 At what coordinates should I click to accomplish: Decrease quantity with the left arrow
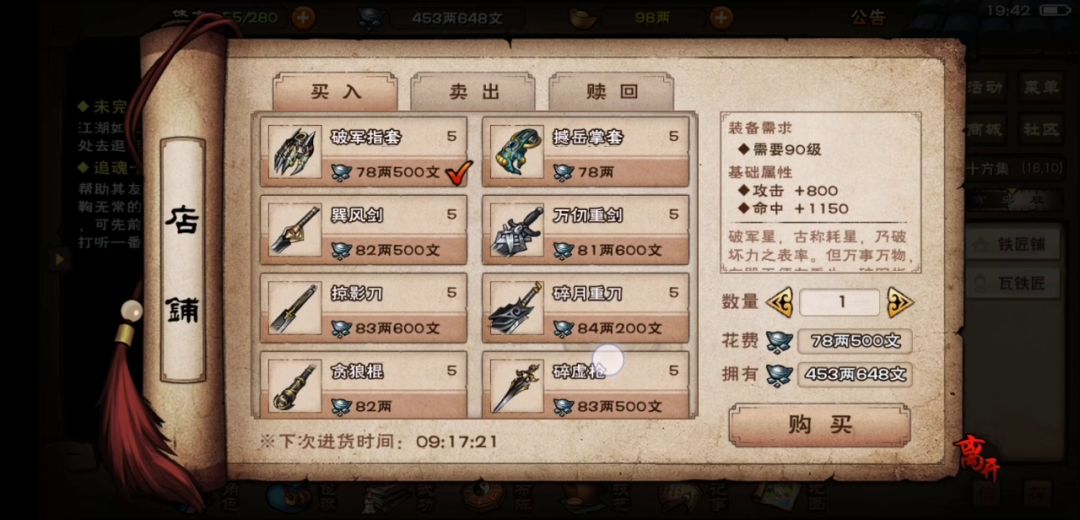[779, 302]
